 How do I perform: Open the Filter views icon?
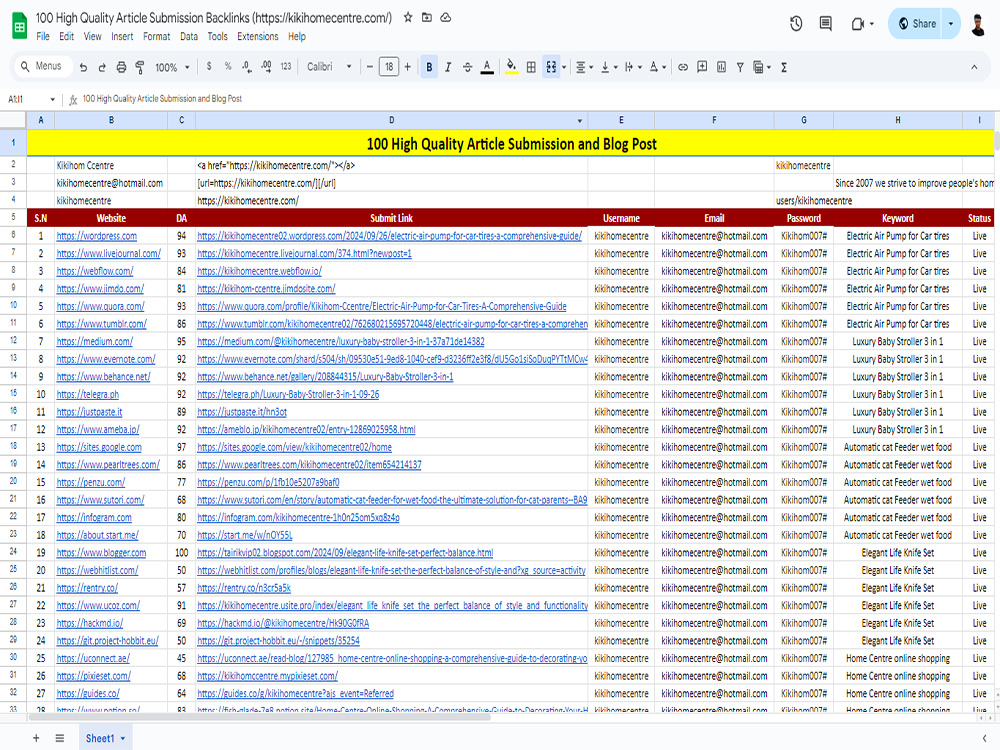(x=761, y=67)
